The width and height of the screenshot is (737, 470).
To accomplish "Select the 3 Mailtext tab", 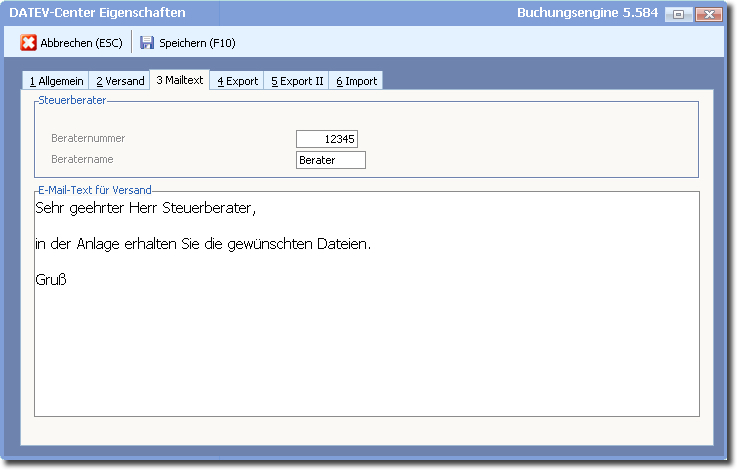I will click(x=179, y=80).
